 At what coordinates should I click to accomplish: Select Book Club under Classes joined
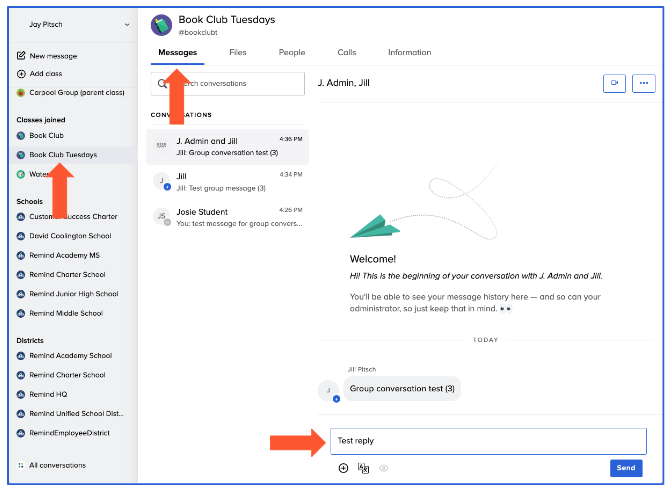pos(46,135)
